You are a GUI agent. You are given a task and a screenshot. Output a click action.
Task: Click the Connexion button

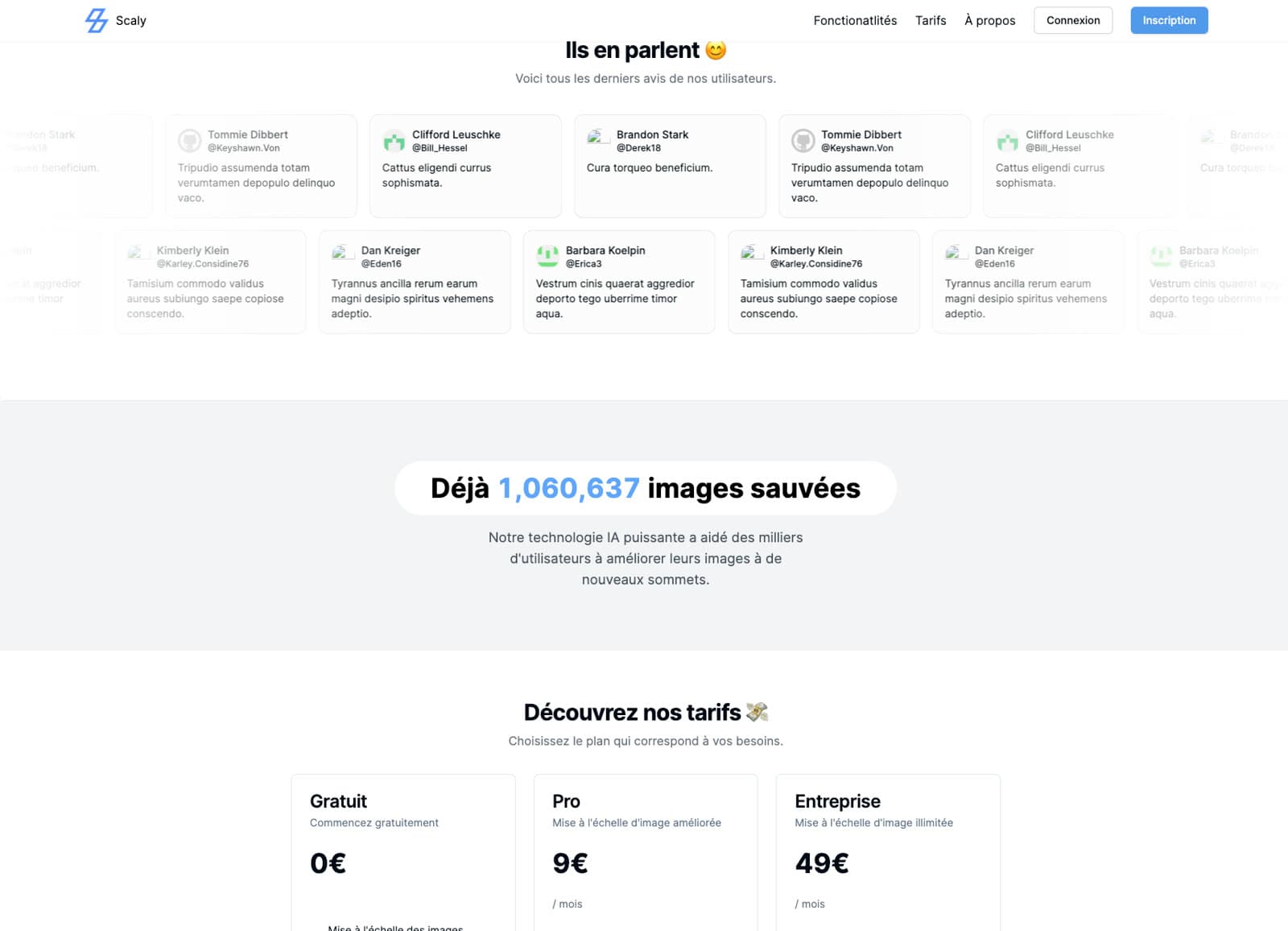pos(1073,20)
